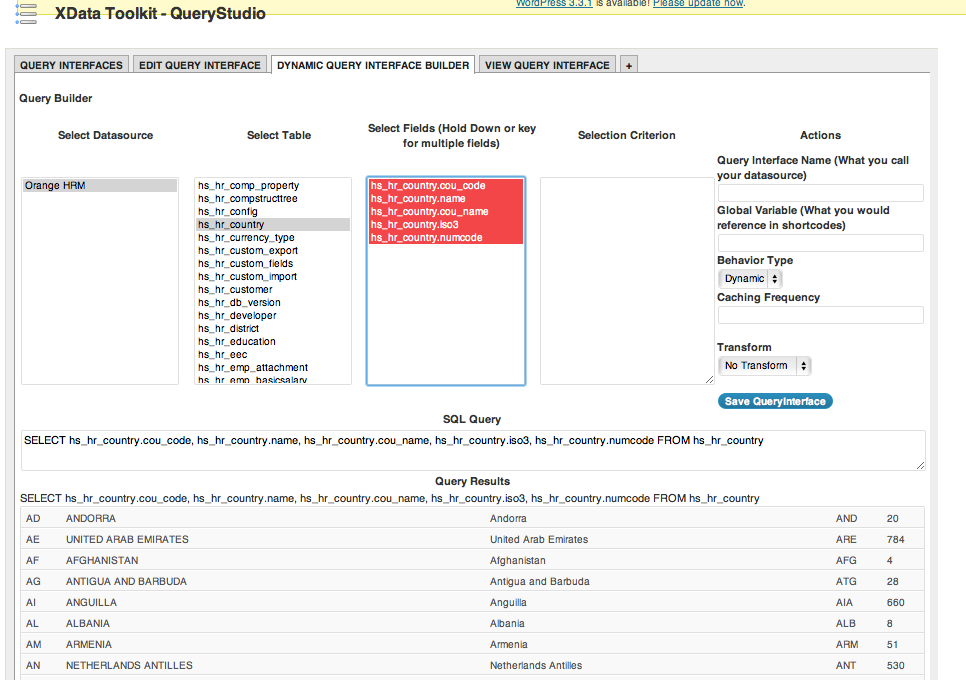
Task: Focus the Selection Criterion text area
Action: pyautogui.click(x=627, y=281)
